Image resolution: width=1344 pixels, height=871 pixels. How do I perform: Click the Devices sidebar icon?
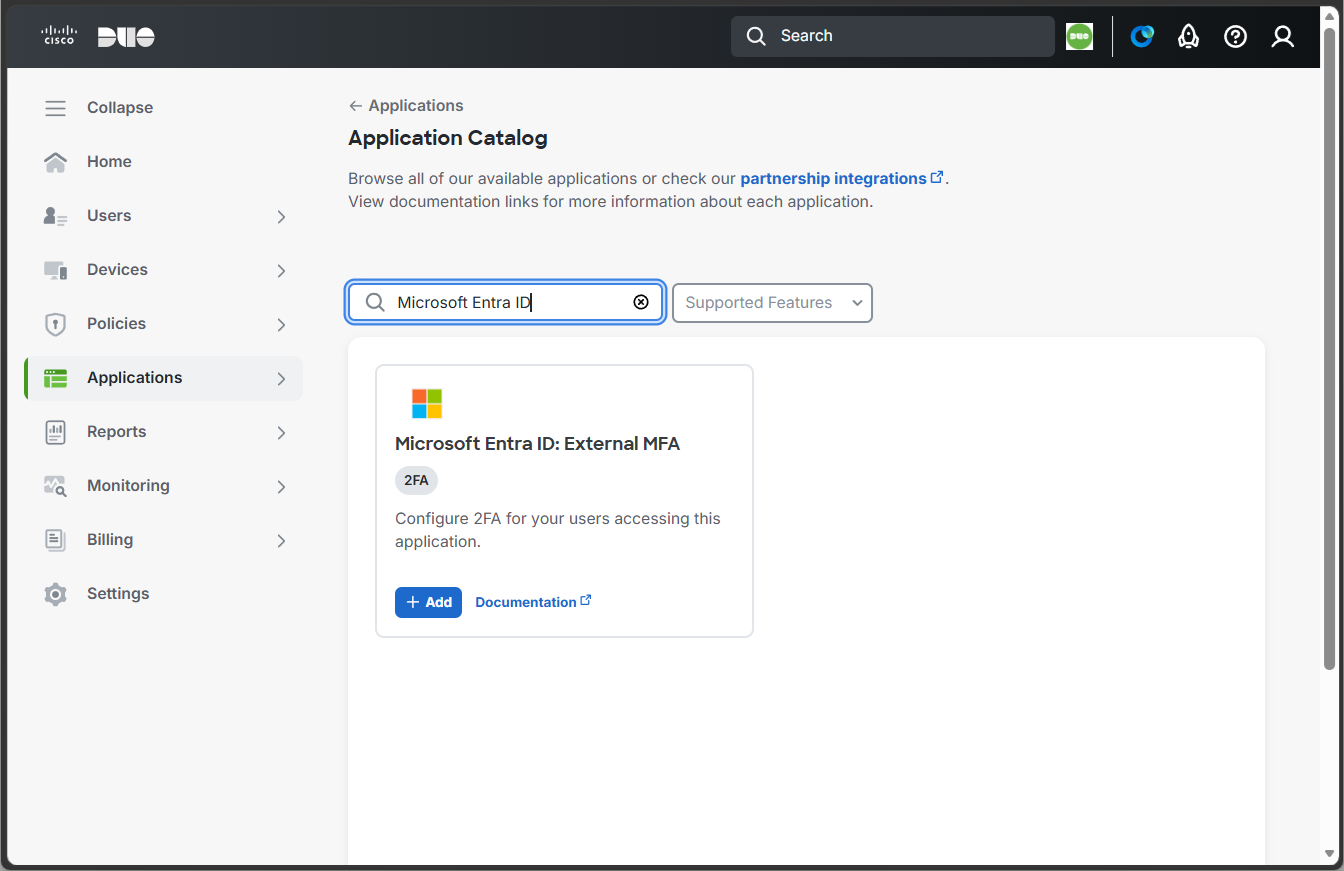(56, 270)
